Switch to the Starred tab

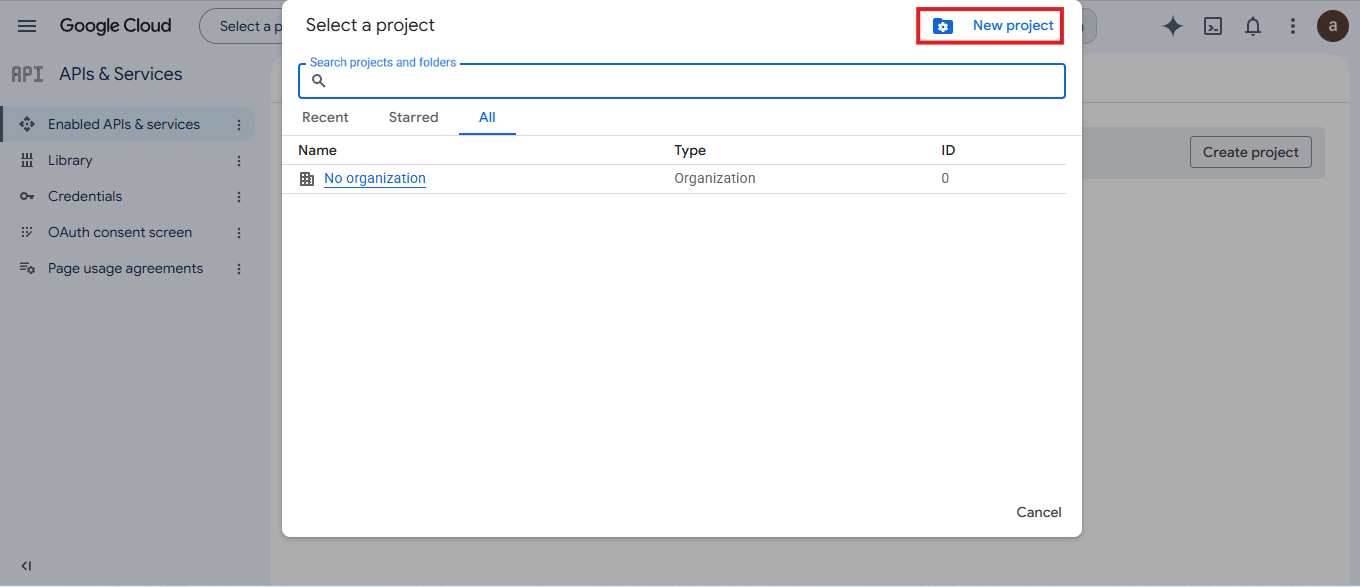413,117
